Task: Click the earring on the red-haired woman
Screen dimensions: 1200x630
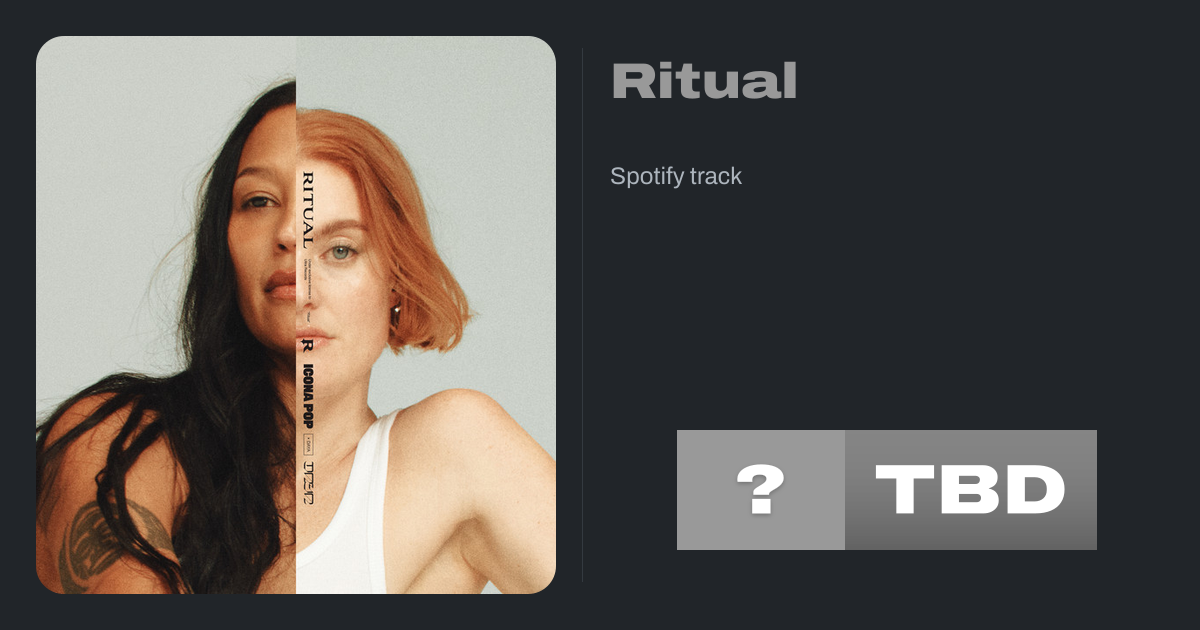Action: coord(397,312)
